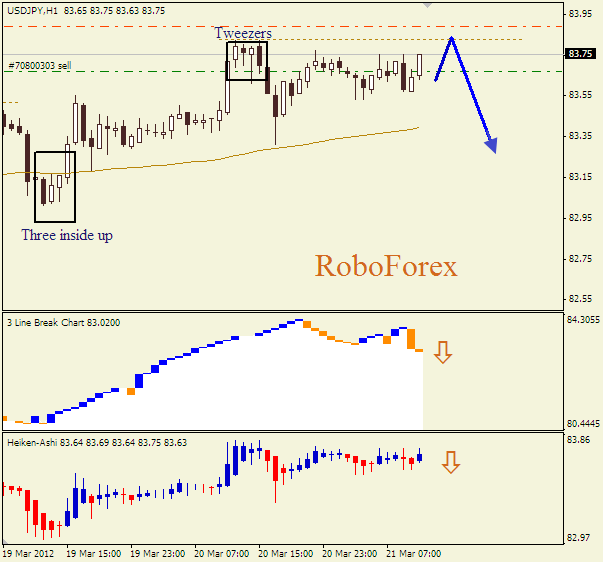Click the grey chart shift triangle at top
Image resolution: width=603 pixels, height=562 pixels.
click(x=428, y=5)
